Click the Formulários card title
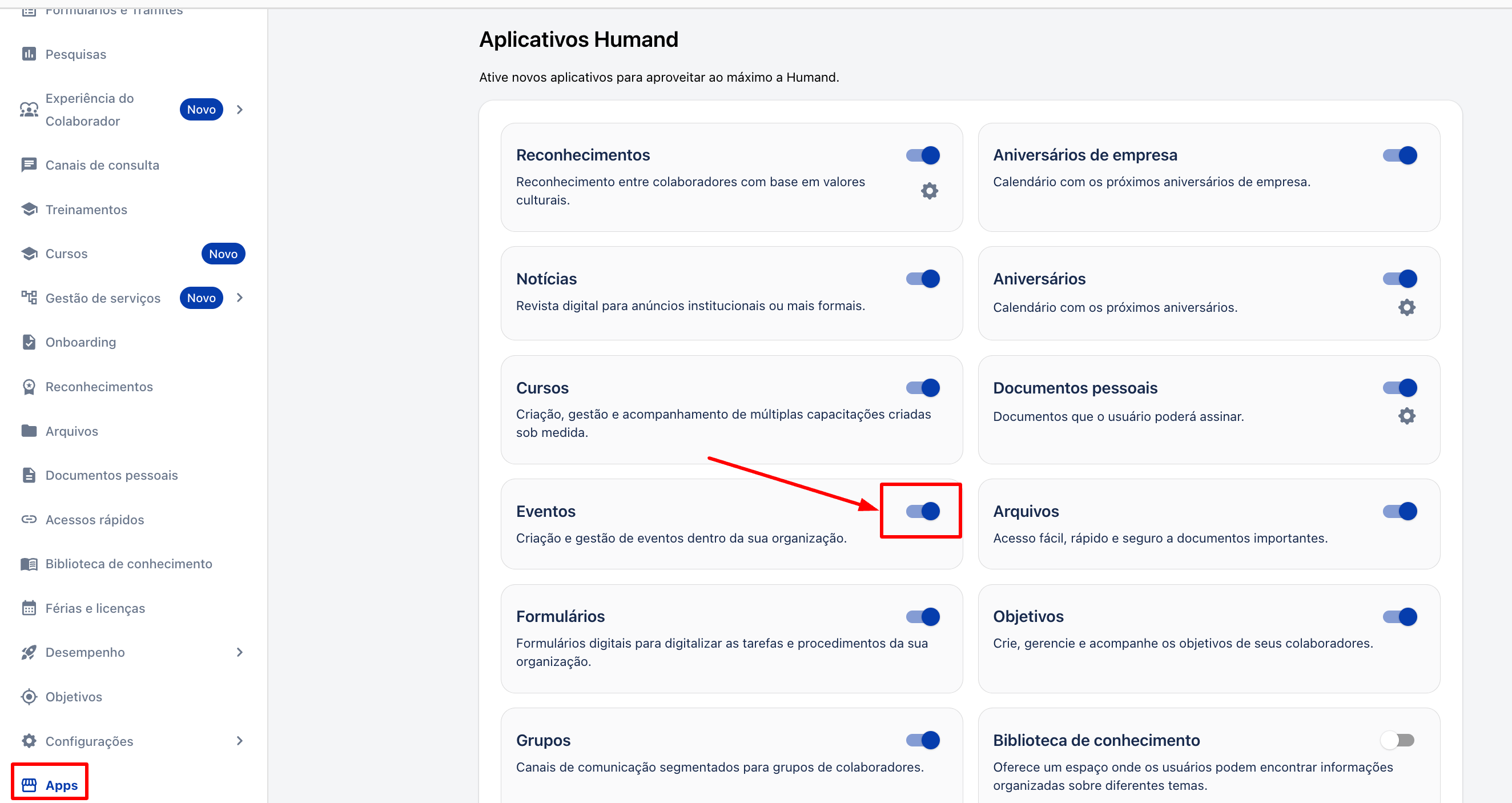 [560, 617]
